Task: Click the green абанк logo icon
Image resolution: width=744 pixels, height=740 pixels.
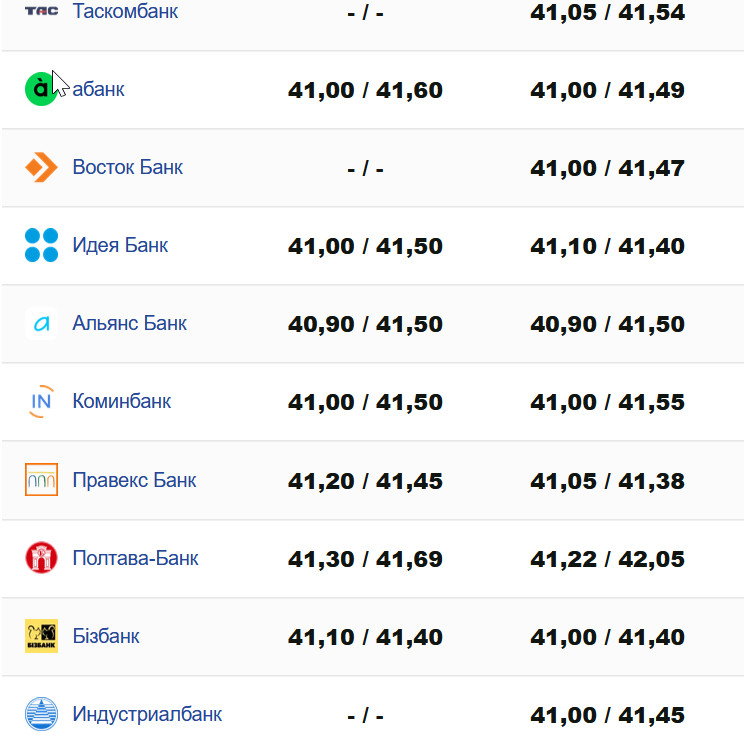Action: pyautogui.click(x=41, y=89)
